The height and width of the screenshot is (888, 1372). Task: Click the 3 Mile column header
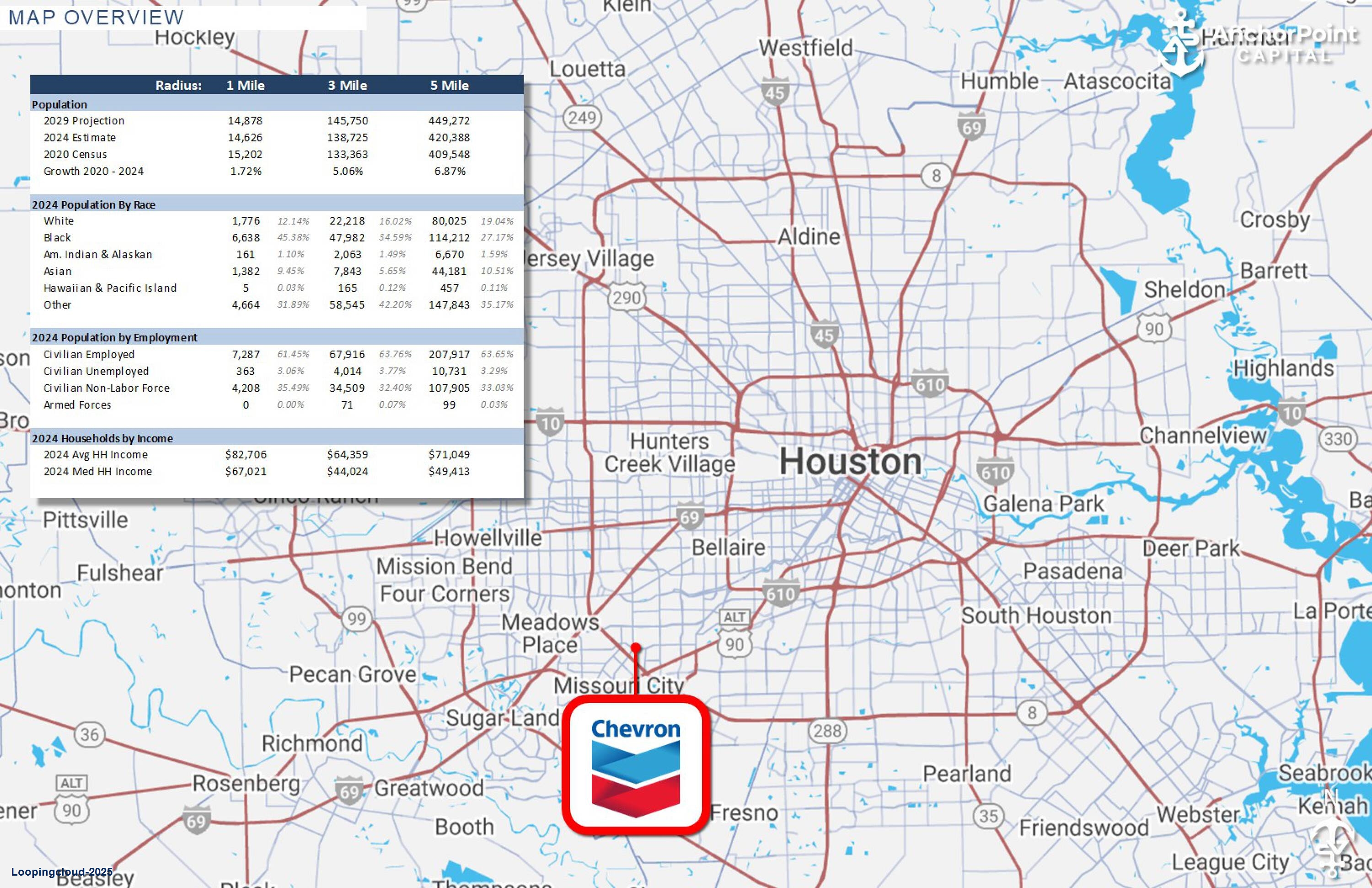tap(347, 86)
